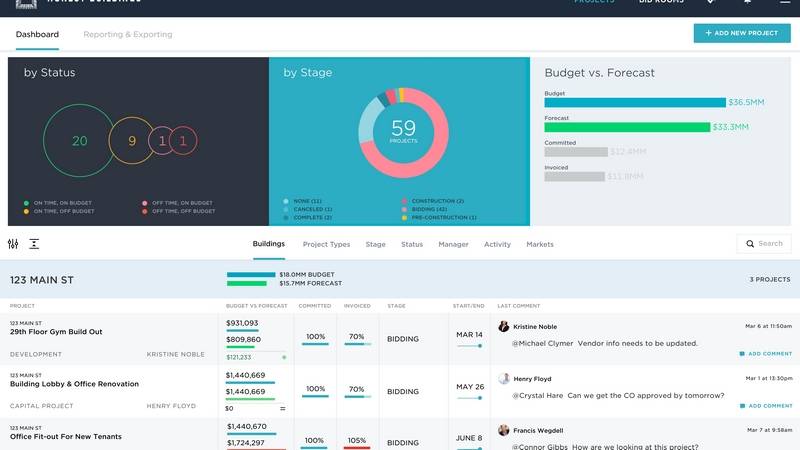Click the collapse rows icon
The height and width of the screenshot is (450, 800).
click(34, 244)
